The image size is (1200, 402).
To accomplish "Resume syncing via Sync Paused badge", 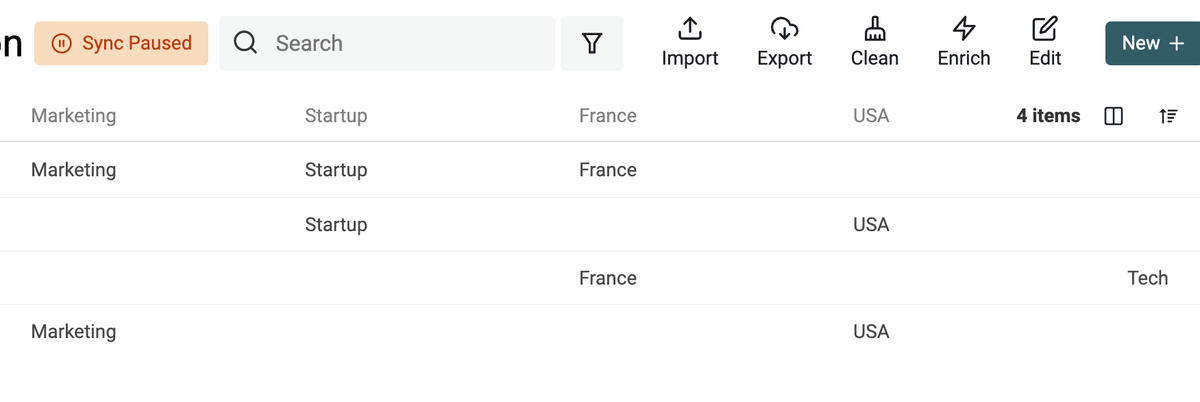I will tap(121, 43).
